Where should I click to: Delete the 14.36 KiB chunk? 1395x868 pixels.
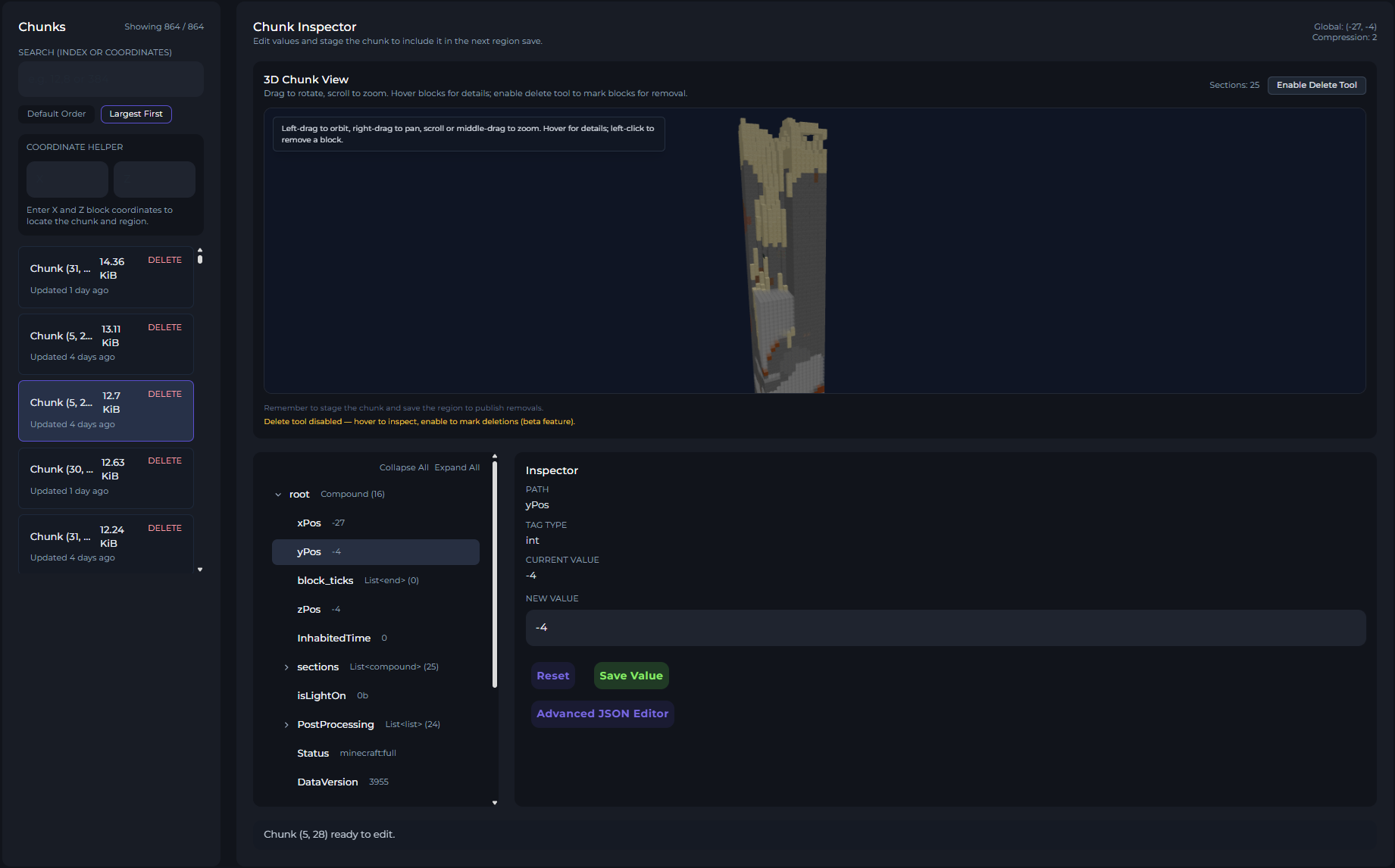coord(164,261)
